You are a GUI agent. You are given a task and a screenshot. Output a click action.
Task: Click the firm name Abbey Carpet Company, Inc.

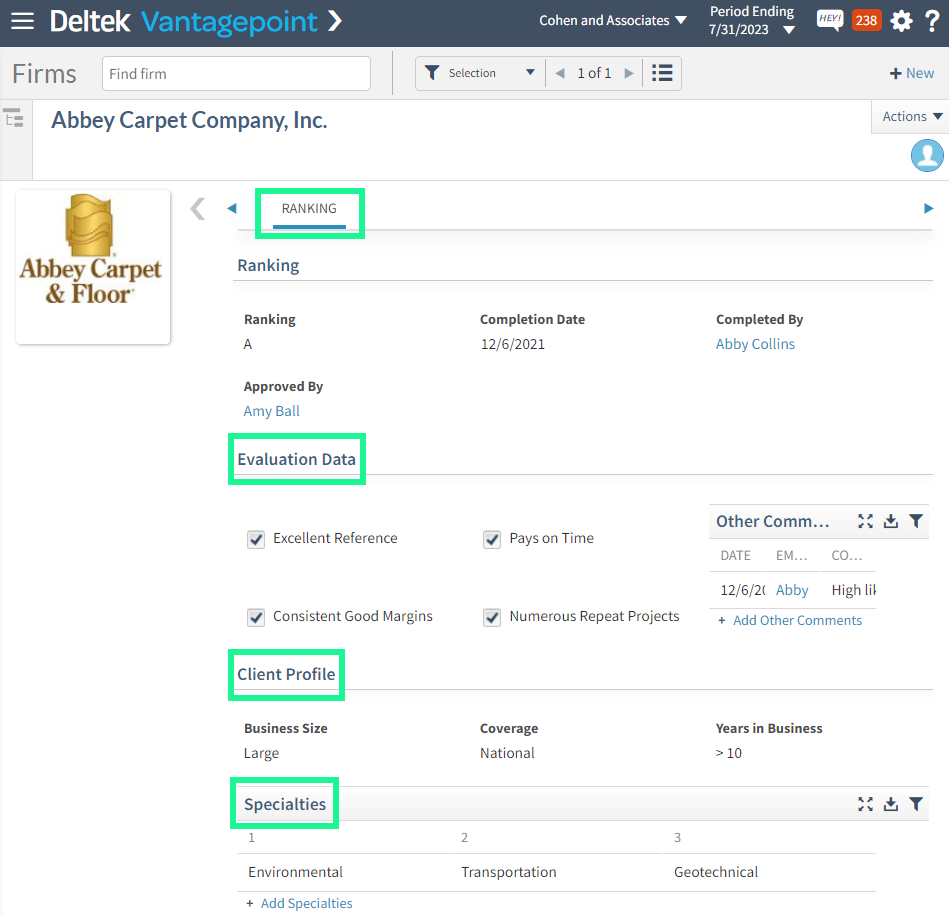click(189, 120)
